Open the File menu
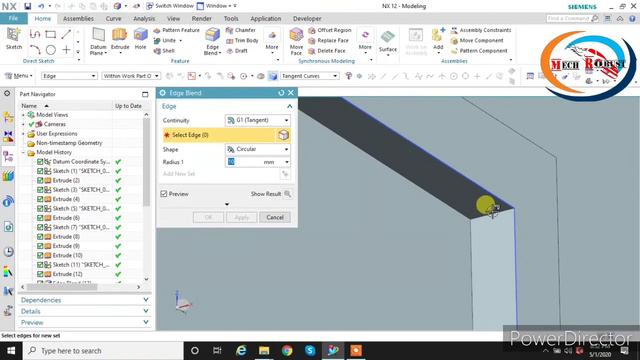Viewport: 640px width, 360px height. tap(13, 18)
